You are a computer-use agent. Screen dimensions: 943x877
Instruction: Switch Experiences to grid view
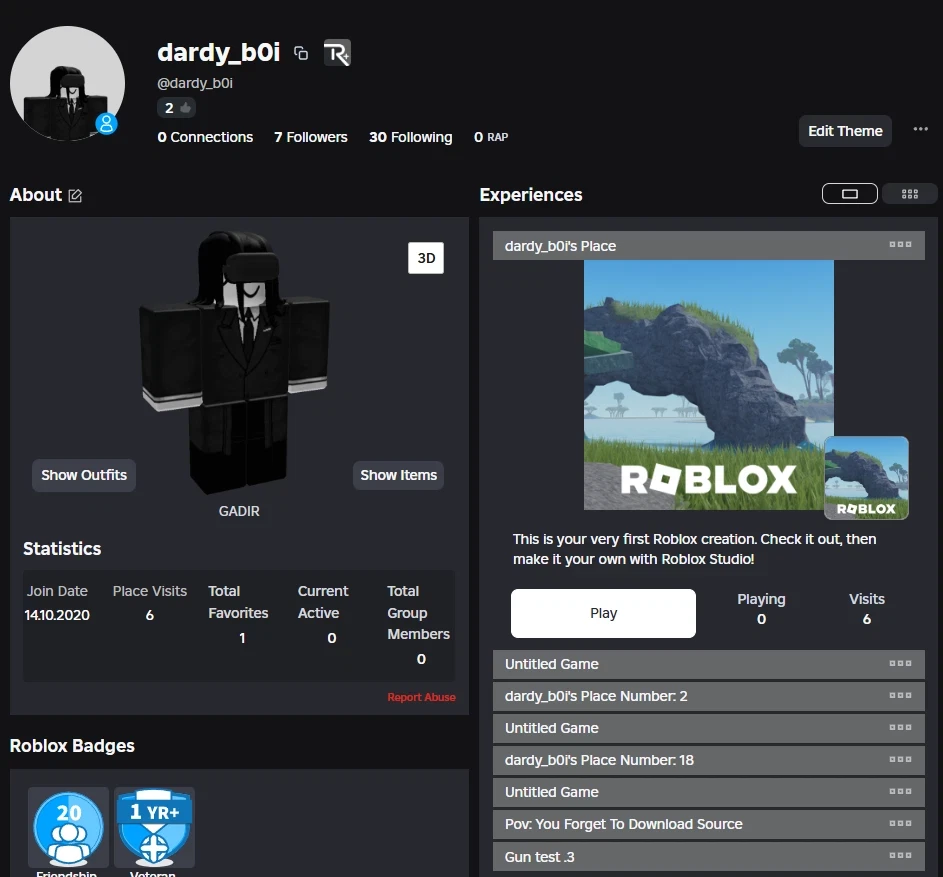pos(909,194)
